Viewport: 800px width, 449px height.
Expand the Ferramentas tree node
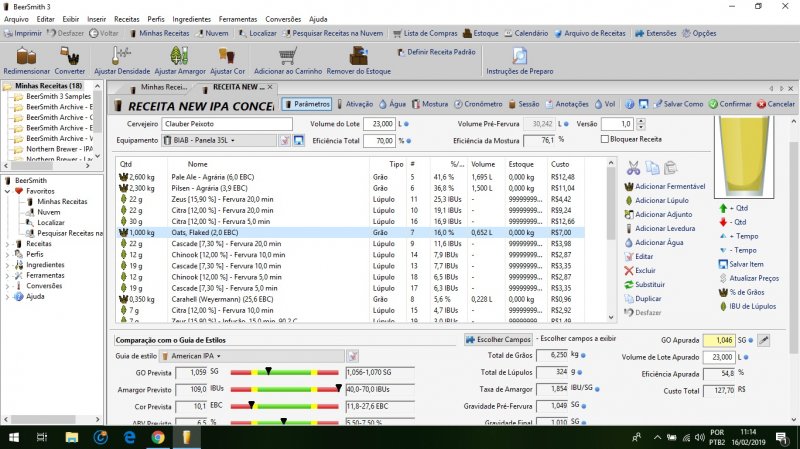click(8, 276)
